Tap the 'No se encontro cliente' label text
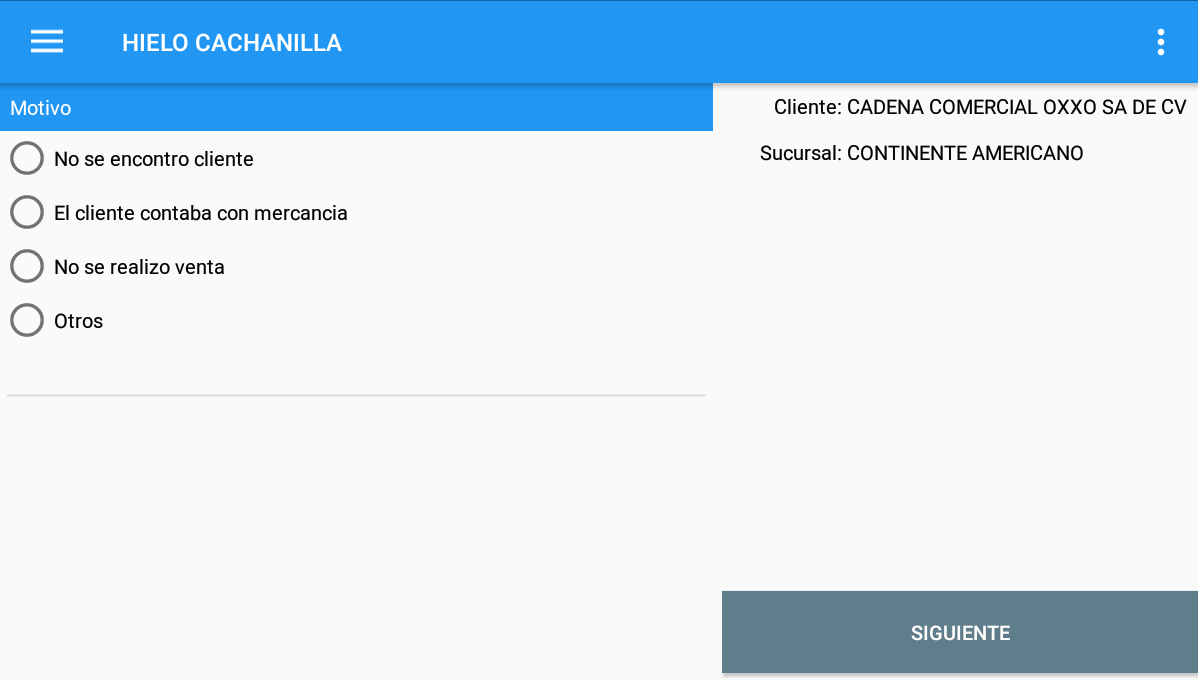The height and width of the screenshot is (680, 1198). pos(154,159)
